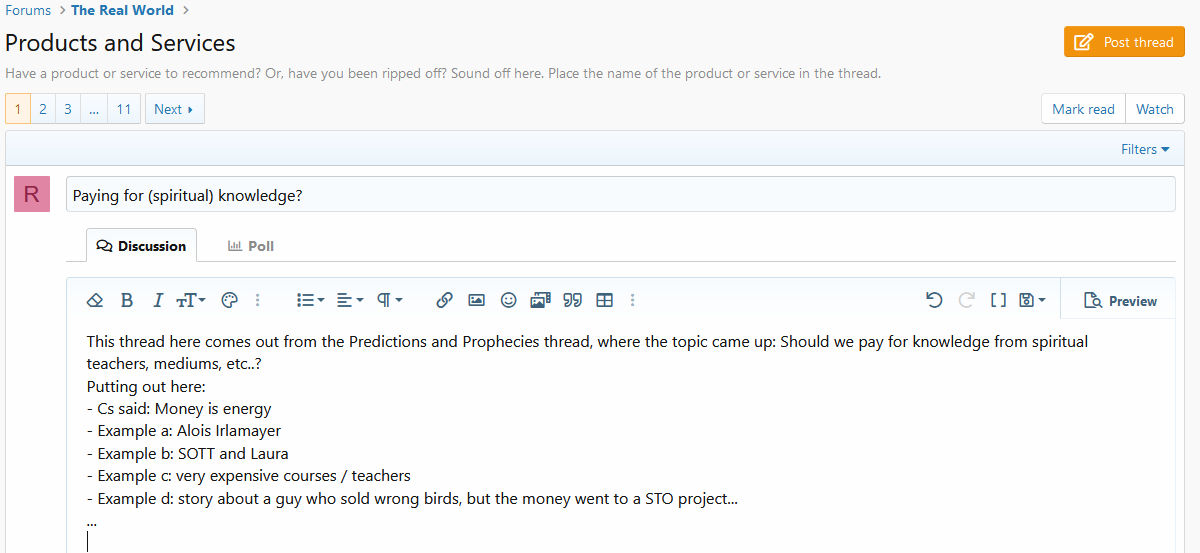This screenshot has width=1200, height=553.
Task: Toggle italic text formatting
Action: (x=157, y=300)
